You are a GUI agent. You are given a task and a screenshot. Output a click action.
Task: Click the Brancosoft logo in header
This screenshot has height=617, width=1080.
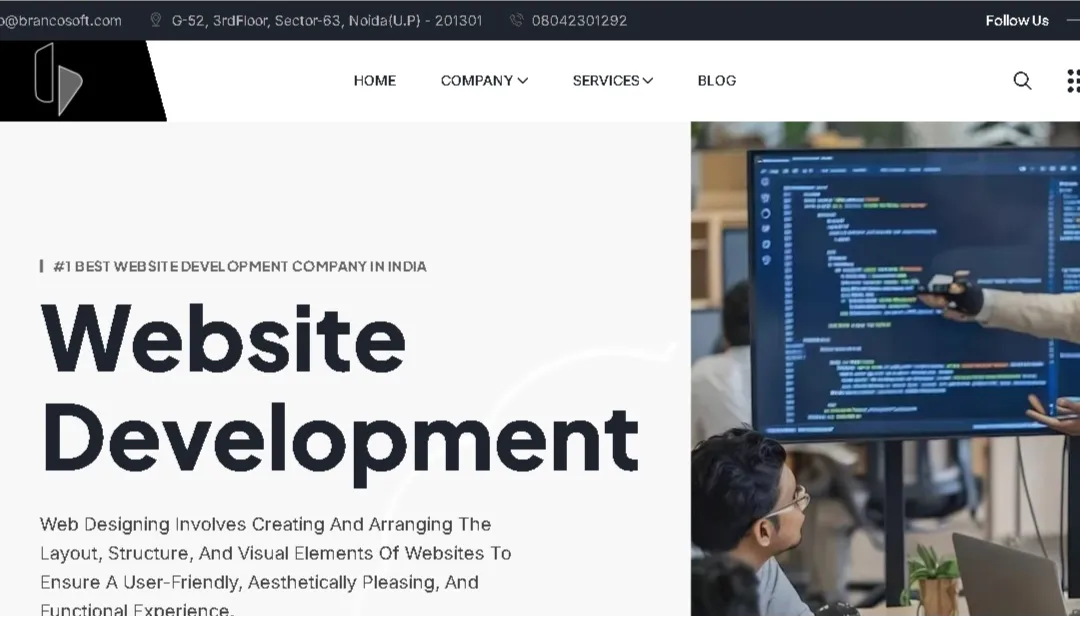coord(58,80)
